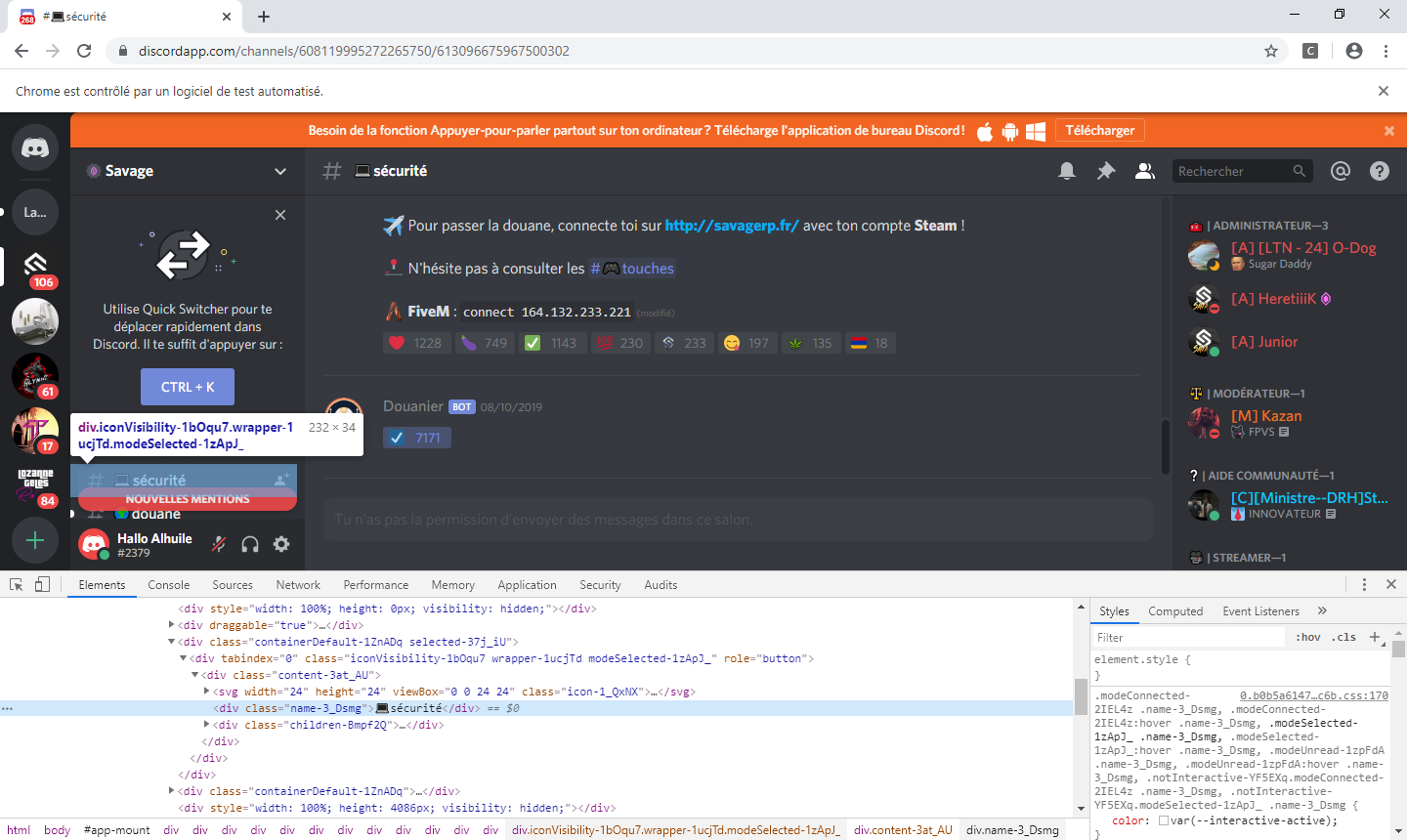Screen dimensions: 1407x840
Task: Open the DevTools Application tab
Action: coord(527,585)
